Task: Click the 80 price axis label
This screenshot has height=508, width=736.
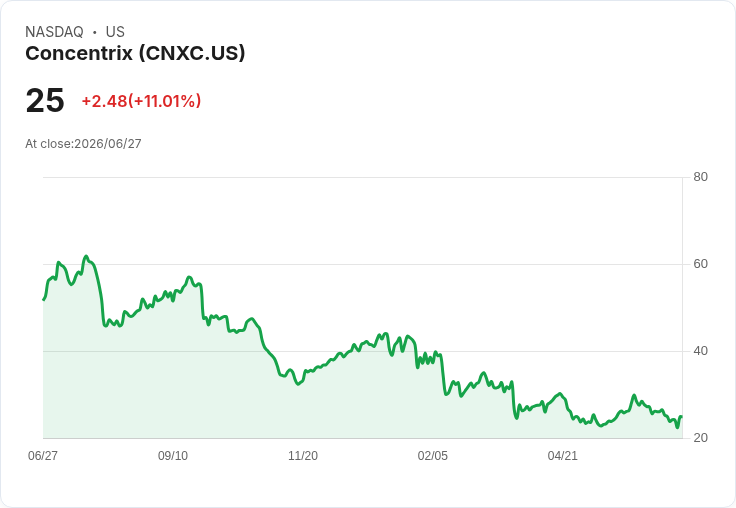Action: pyautogui.click(x=700, y=177)
